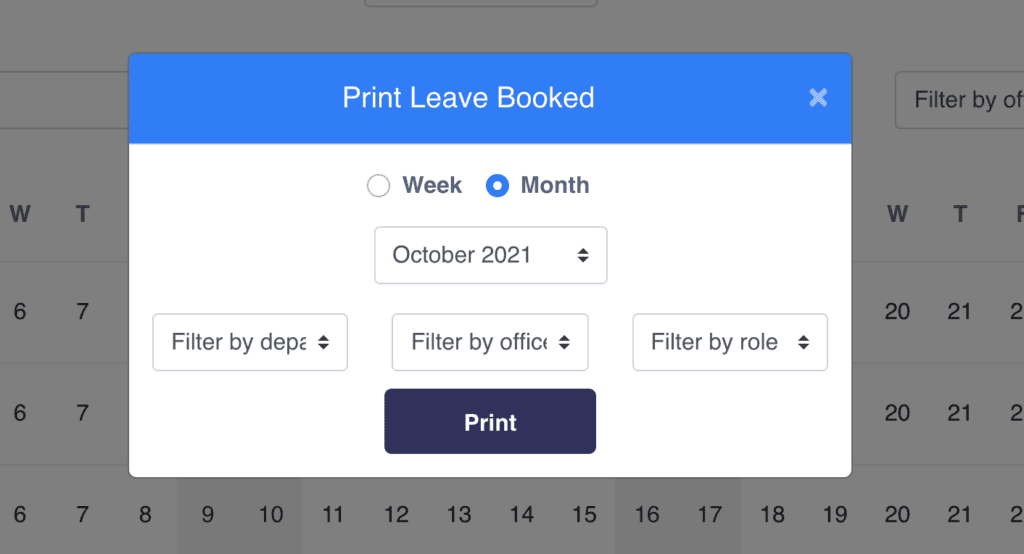This screenshot has height=554, width=1024.
Task: Click the department filter's up-down arrow icon
Action: click(323, 343)
